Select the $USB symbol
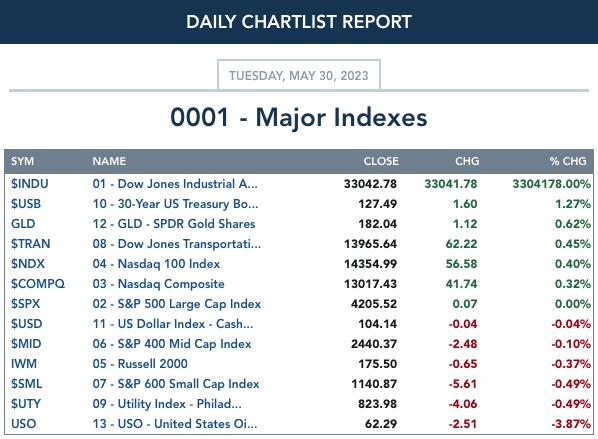The image size is (598, 439). pos(26,204)
